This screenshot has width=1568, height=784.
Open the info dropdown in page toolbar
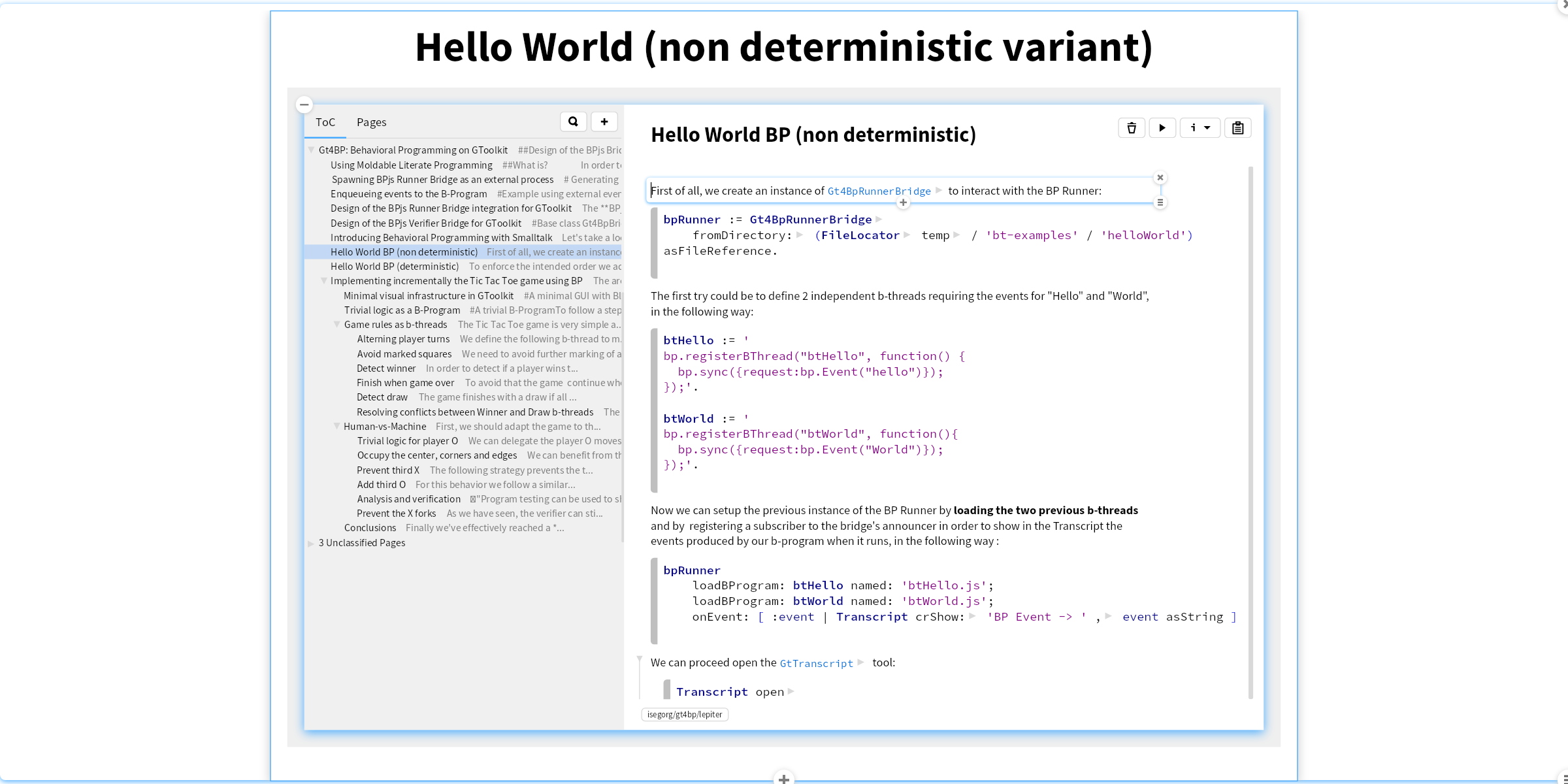click(1200, 128)
